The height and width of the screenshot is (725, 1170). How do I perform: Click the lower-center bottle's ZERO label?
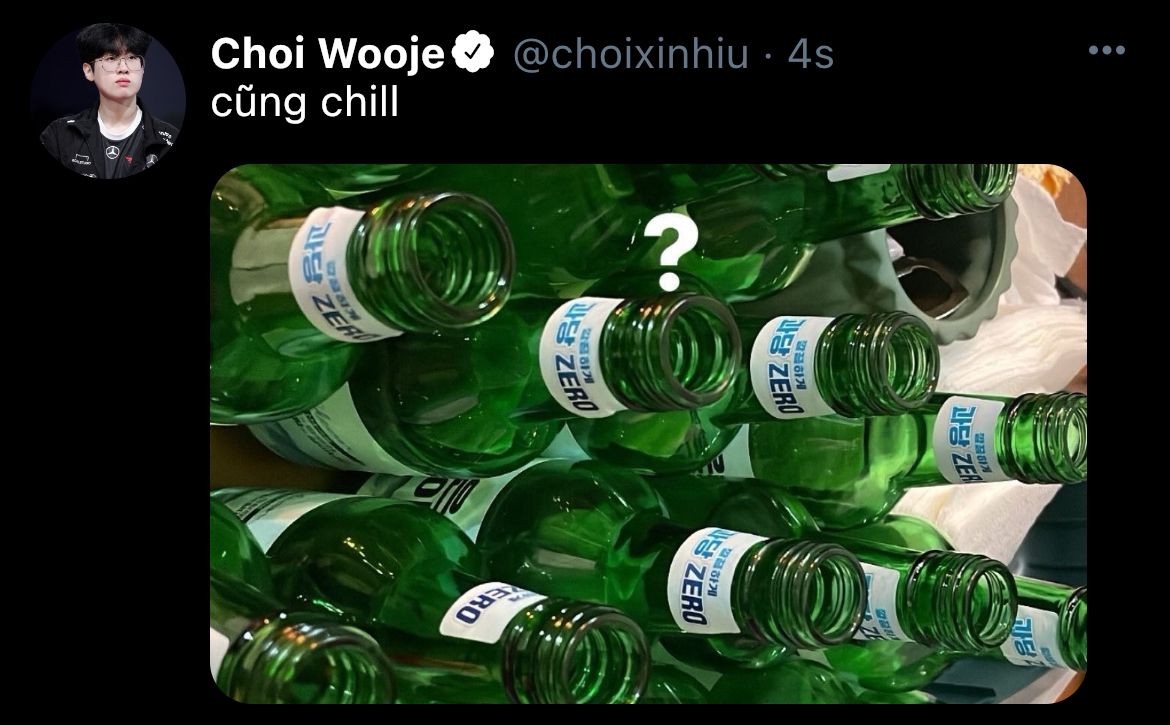coord(705,580)
